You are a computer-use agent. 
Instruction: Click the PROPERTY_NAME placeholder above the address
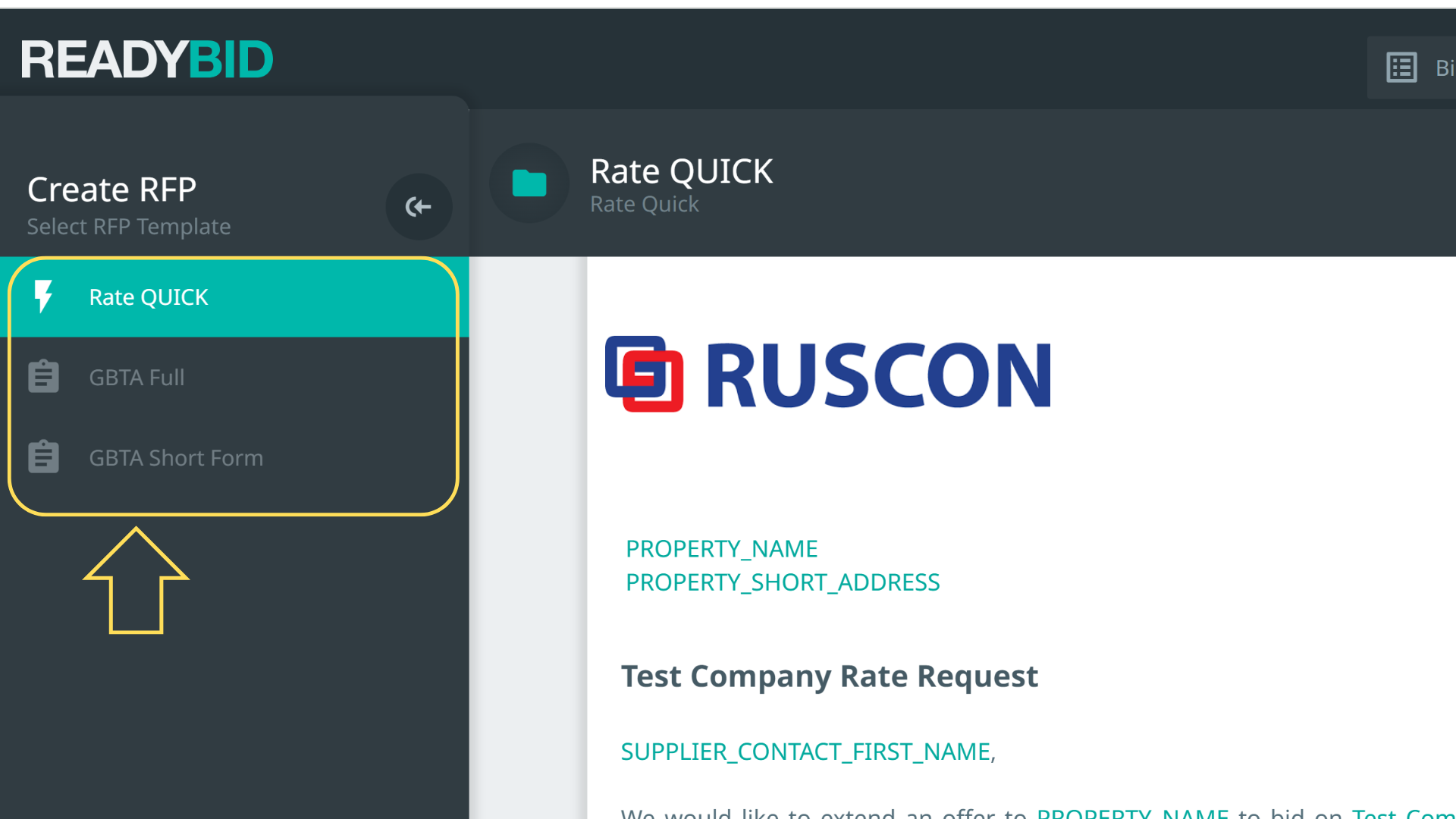click(721, 548)
